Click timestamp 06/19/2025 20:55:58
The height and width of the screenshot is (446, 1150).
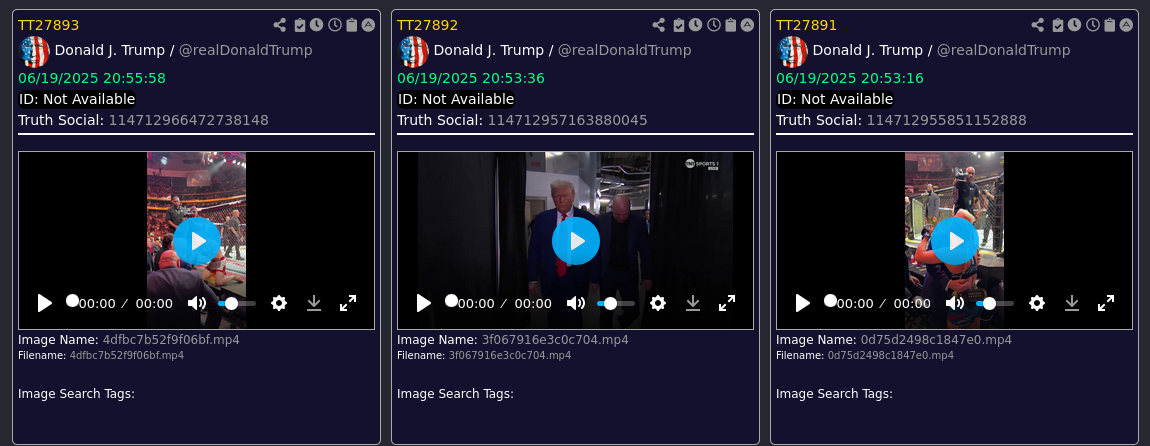[x=92, y=78]
